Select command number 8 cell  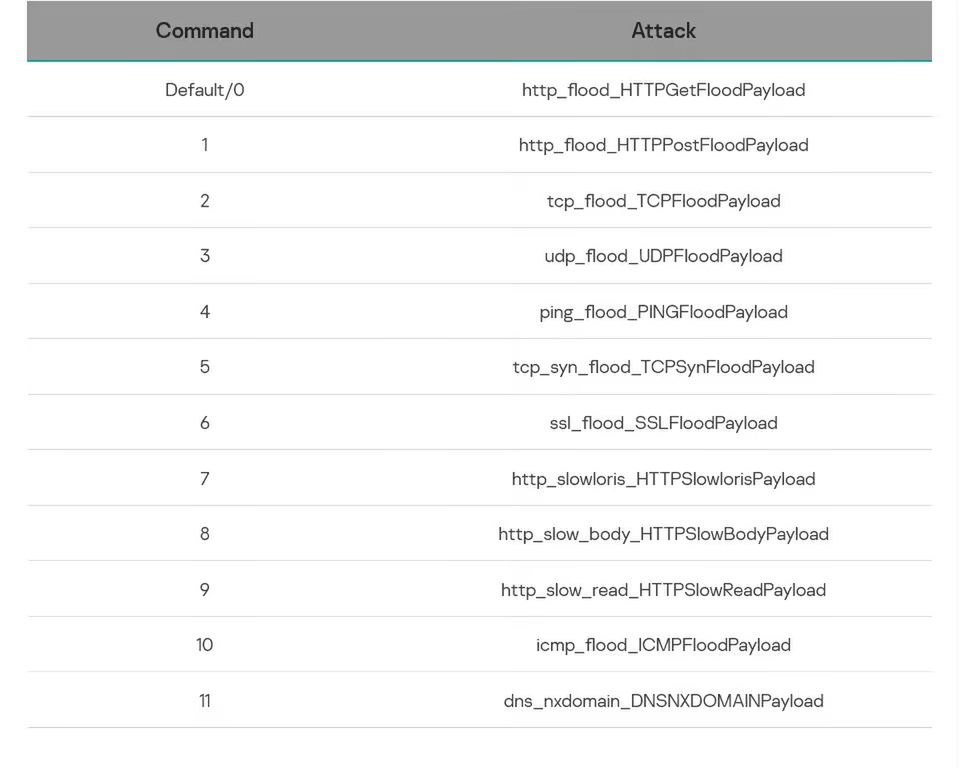tap(205, 534)
